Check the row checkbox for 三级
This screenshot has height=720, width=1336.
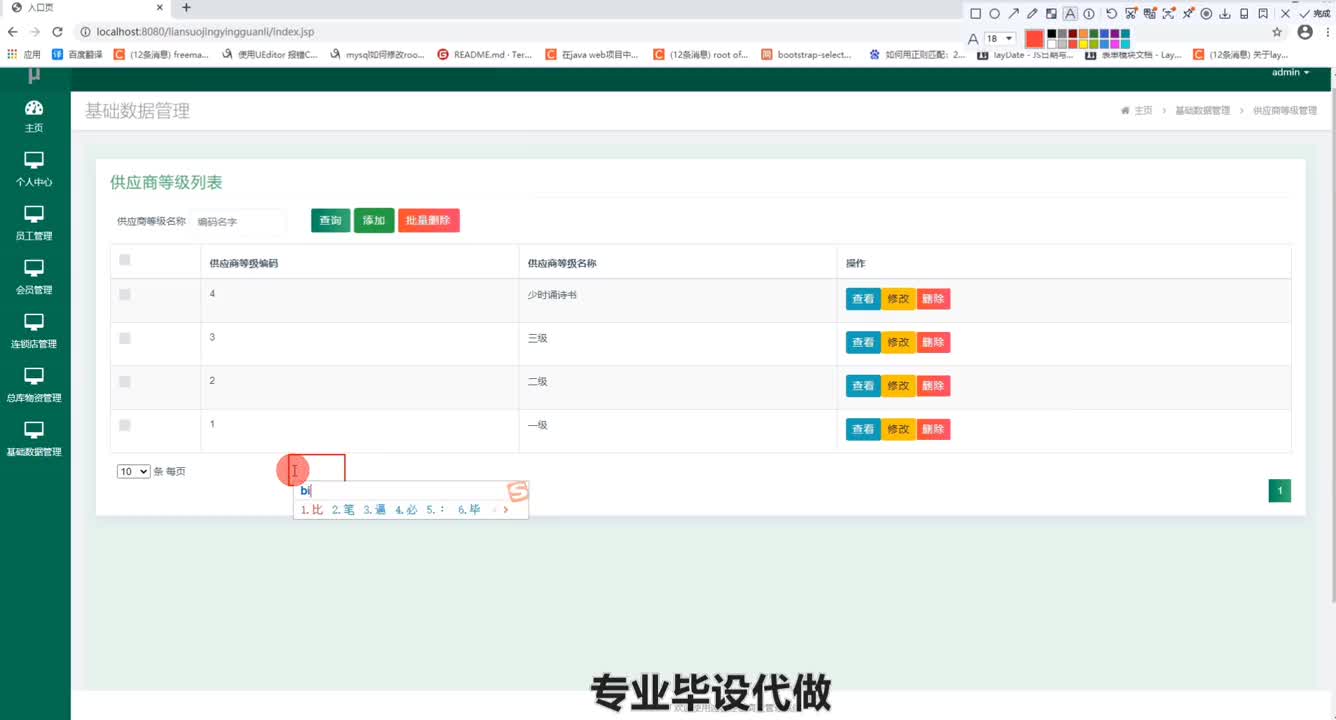coord(124,337)
